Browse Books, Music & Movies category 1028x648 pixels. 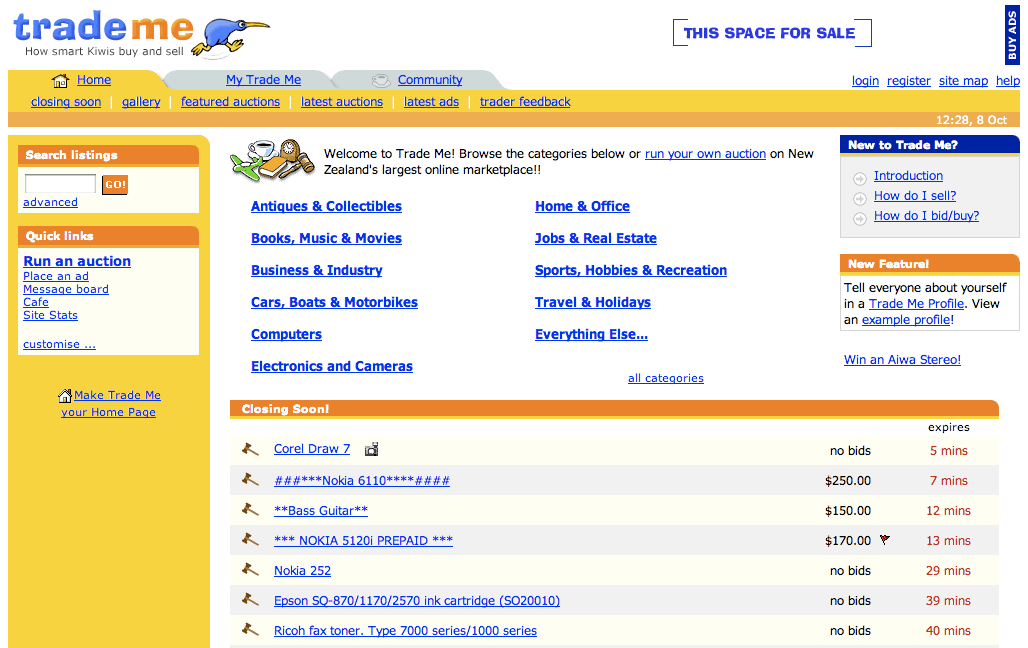(x=326, y=238)
